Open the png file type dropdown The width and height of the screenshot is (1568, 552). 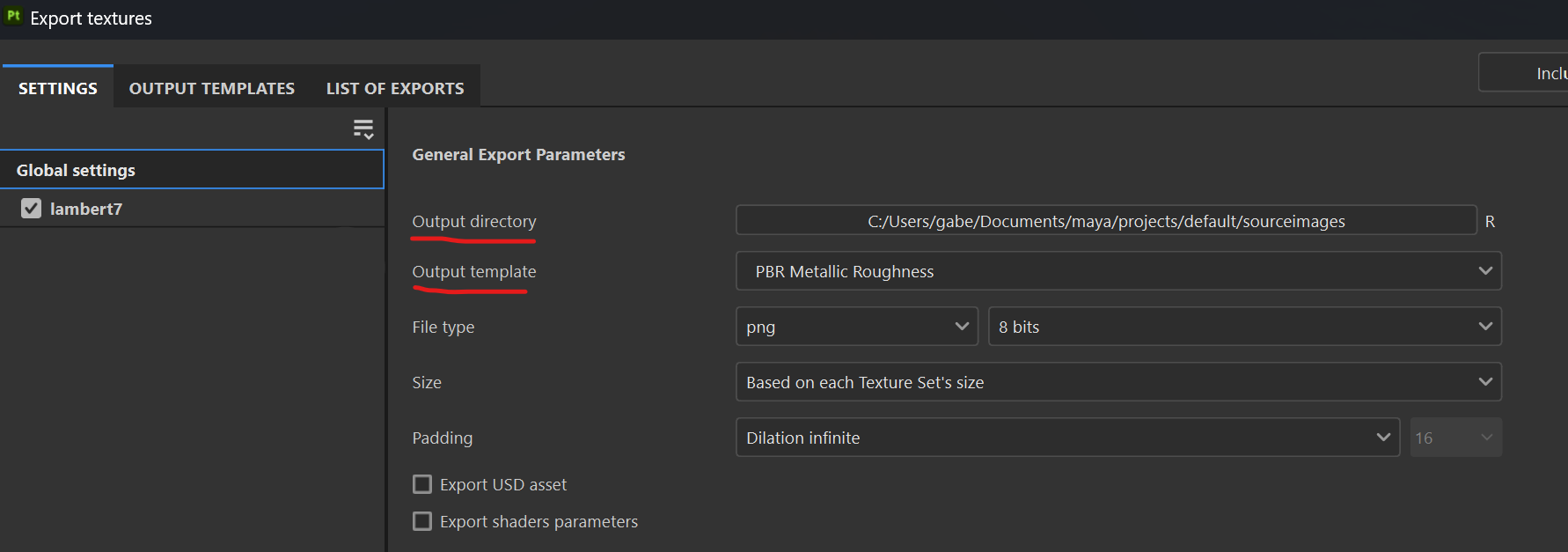(x=857, y=327)
